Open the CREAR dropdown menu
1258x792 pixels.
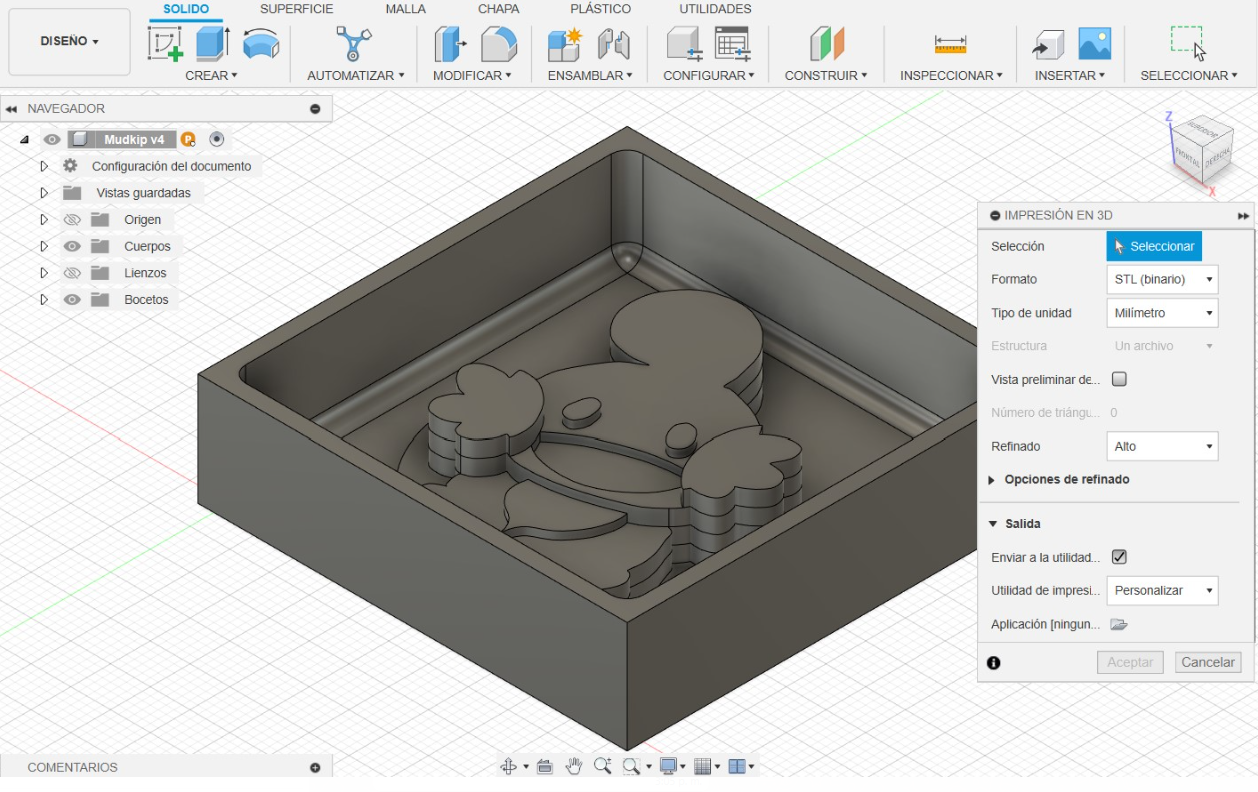pyautogui.click(x=211, y=75)
